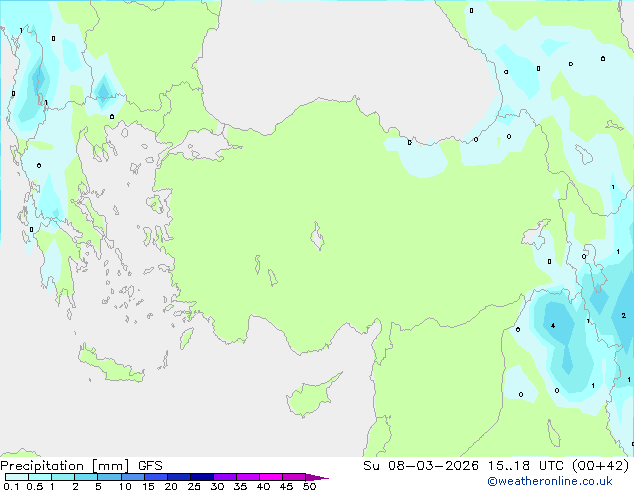
Task: Open the weatheronline.co.uk copyright link
Action: pos(550,481)
